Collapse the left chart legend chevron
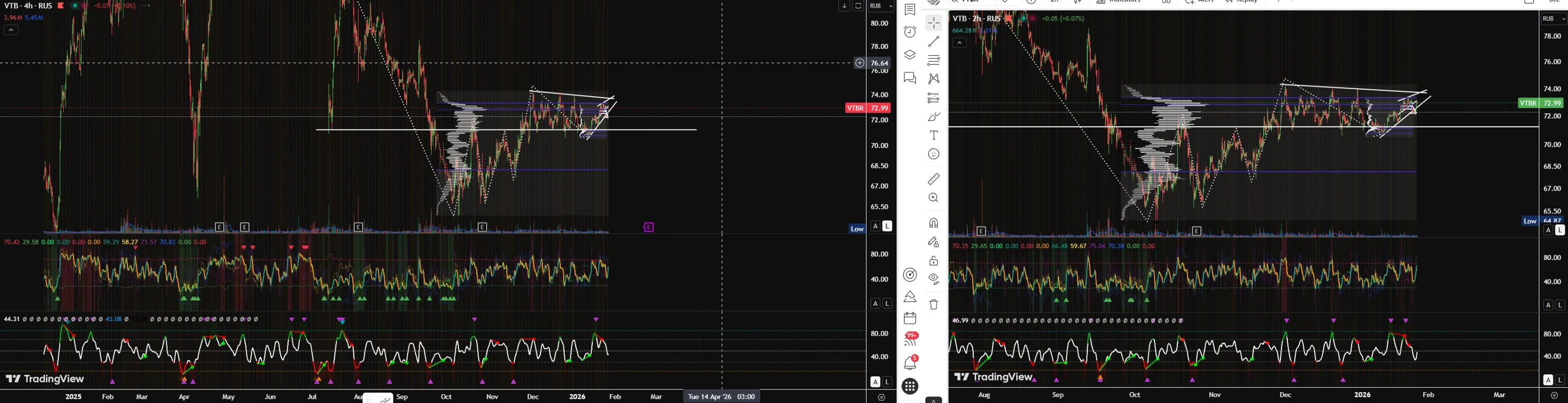 (11, 30)
